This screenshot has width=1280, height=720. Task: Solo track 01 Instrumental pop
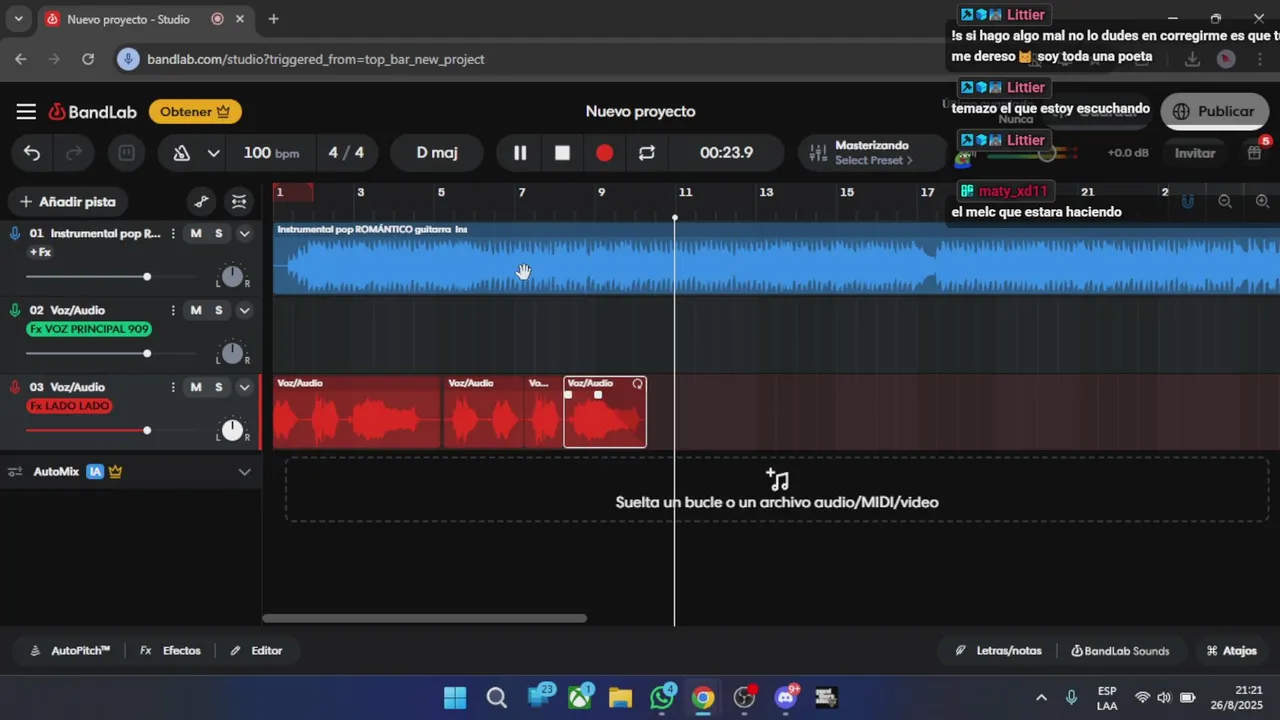(219, 234)
